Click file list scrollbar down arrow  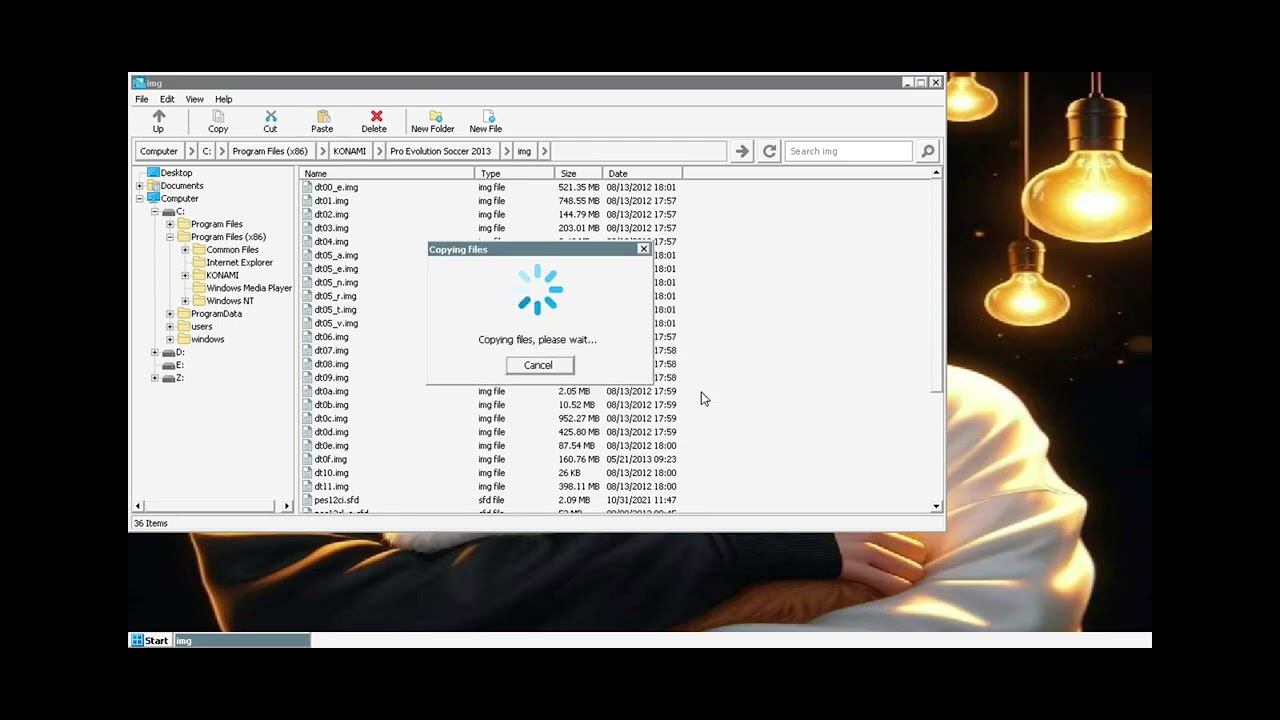point(936,507)
